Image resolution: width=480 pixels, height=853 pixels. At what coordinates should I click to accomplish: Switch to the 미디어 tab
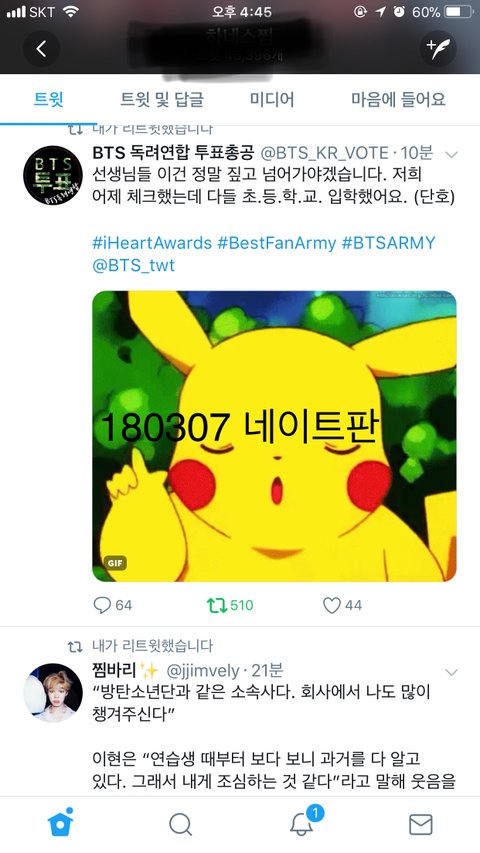point(272,100)
